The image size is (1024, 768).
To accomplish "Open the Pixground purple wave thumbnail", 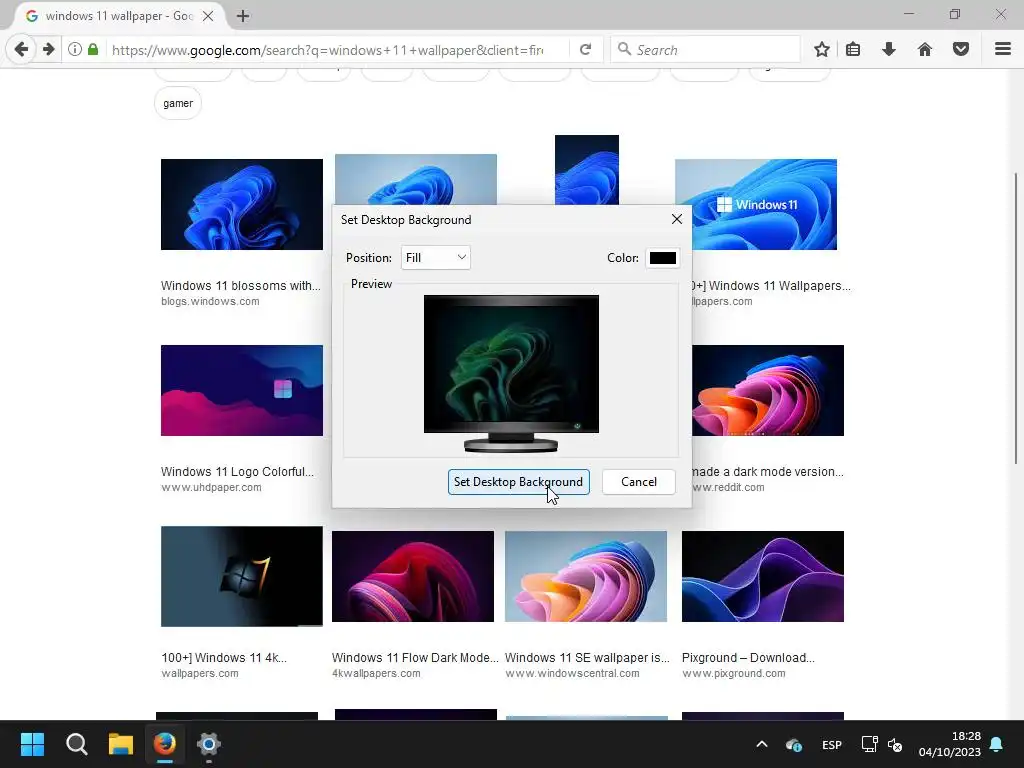I will [x=763, y=576].
